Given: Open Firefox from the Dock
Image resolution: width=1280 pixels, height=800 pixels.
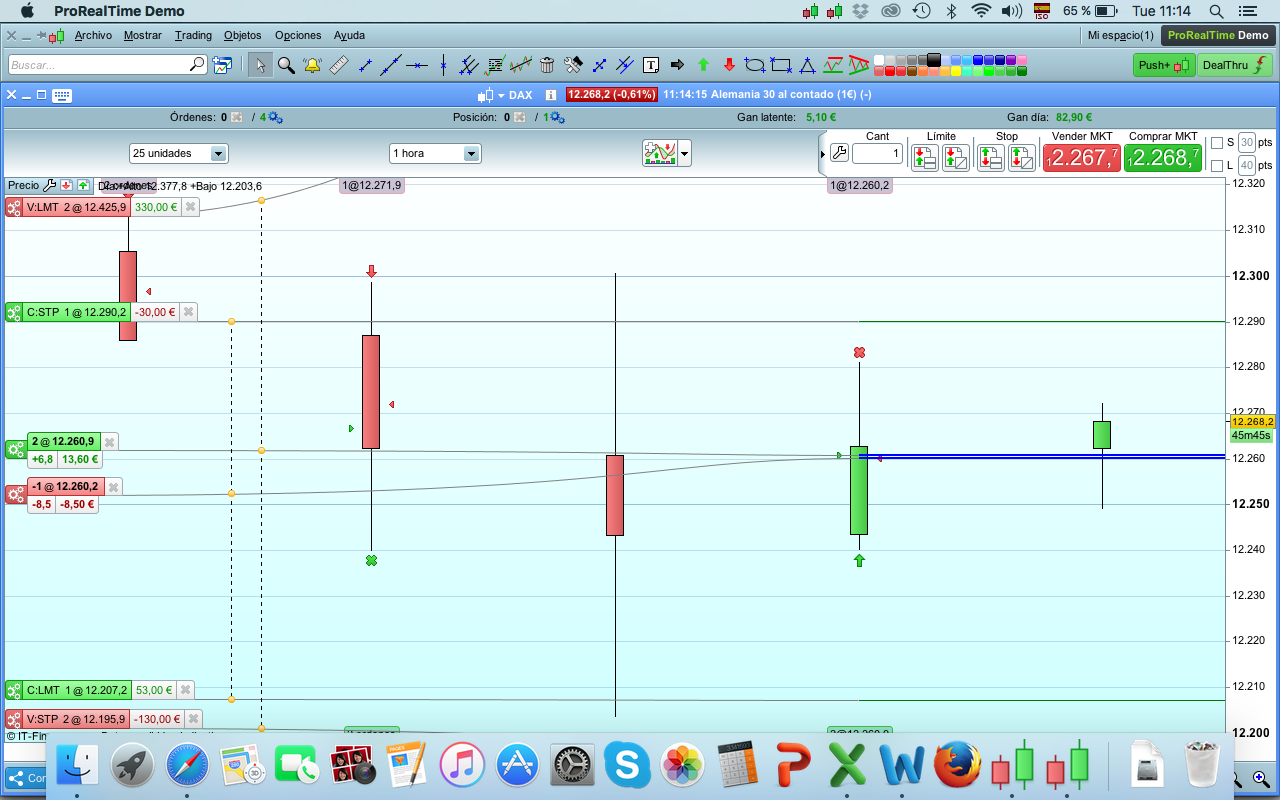Looking at the screenshot, I should [957, 765].
